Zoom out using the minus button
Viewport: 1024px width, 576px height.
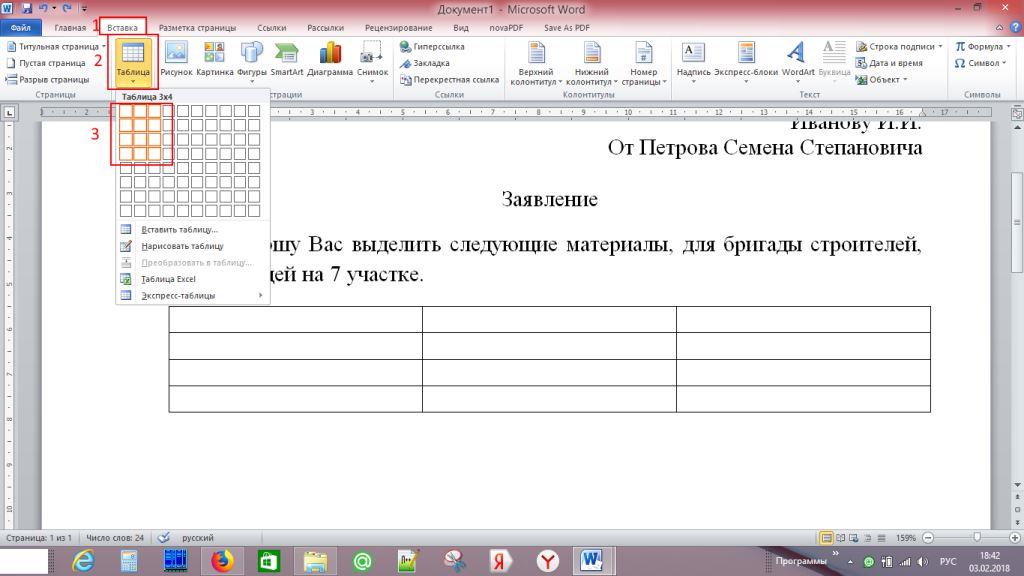click(x=928, y=537)
